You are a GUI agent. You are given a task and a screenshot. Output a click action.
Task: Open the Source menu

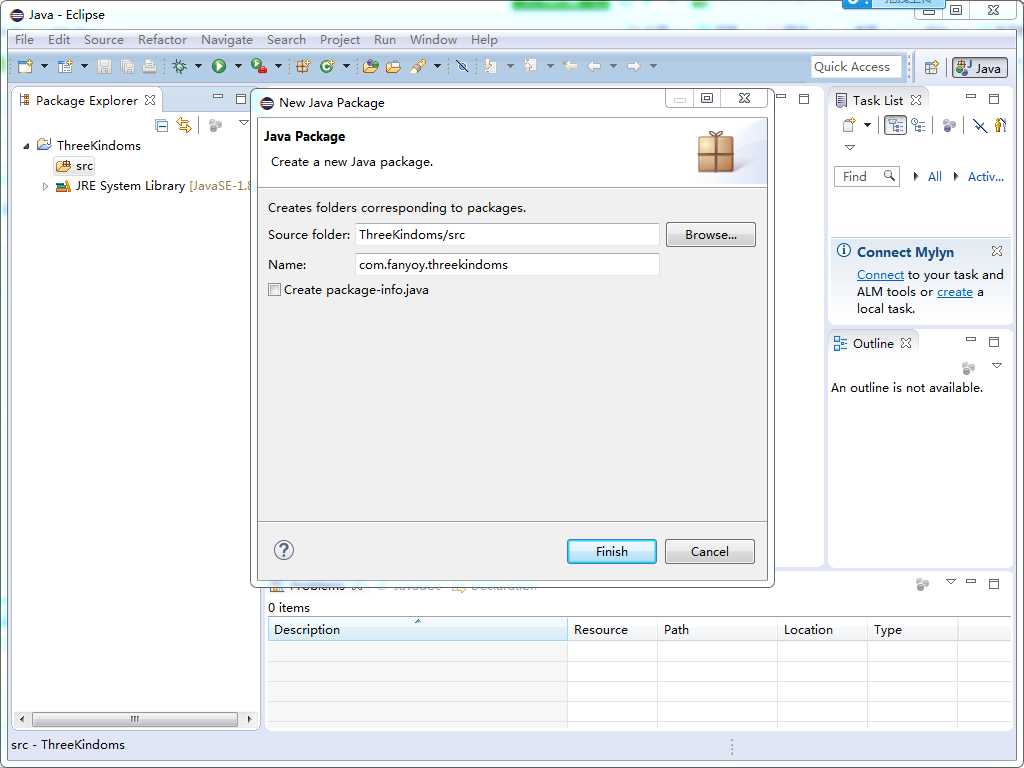[x=103, y=40]
